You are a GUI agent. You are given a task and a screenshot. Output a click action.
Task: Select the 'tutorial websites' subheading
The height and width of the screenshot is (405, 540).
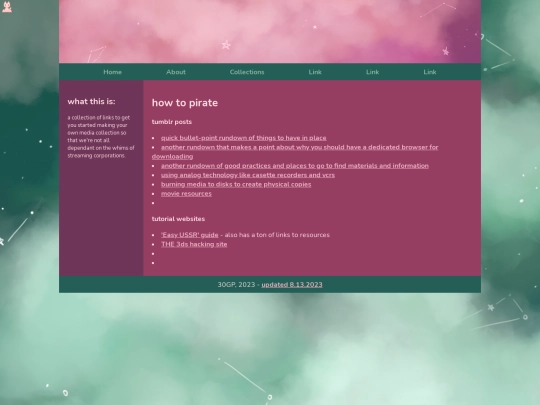pyautogui.click(x=178, y=219)
